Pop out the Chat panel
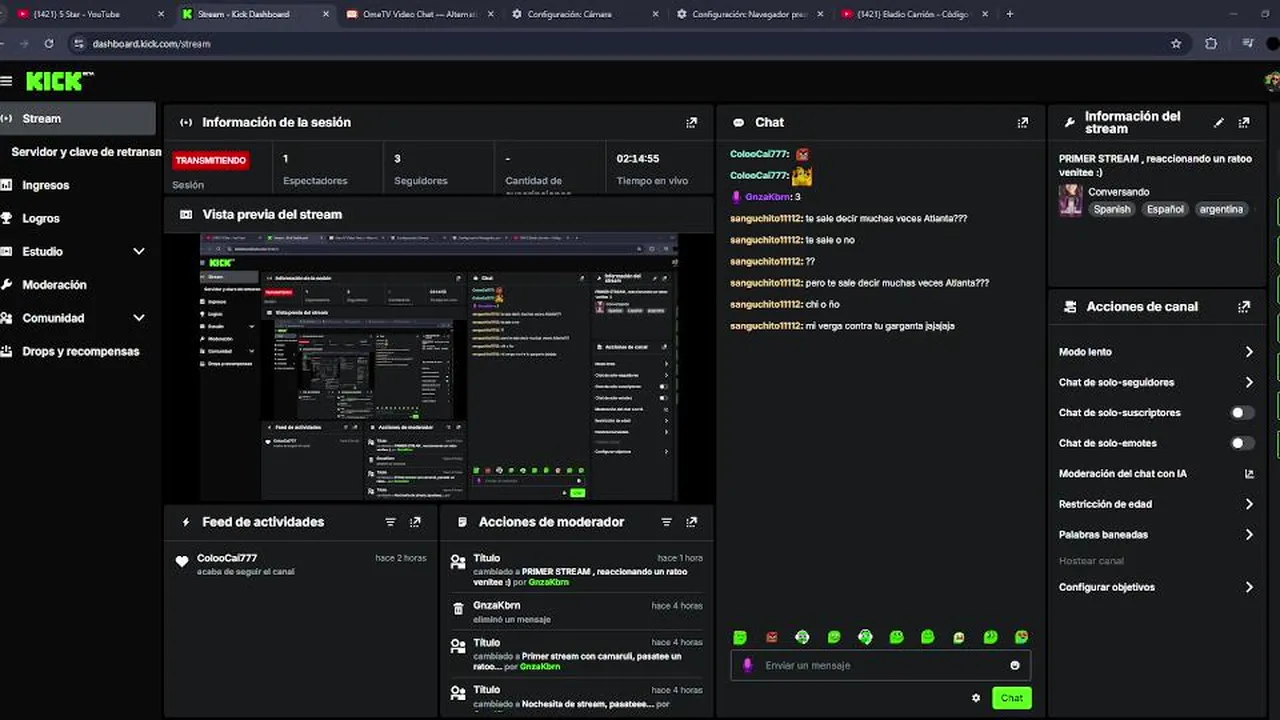This screenshot has width=1280, height=720. (x=1022, y=123)
